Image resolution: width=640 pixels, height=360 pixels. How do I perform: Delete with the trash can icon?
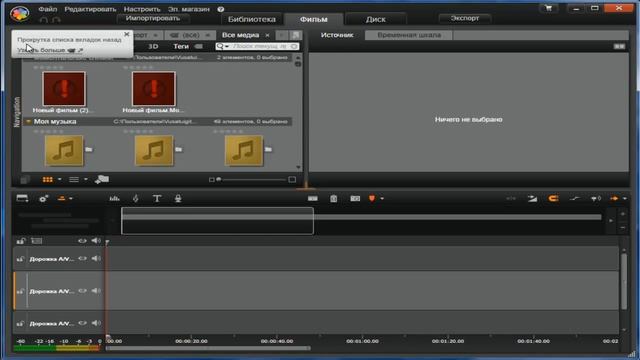click(x=333, y=198)
